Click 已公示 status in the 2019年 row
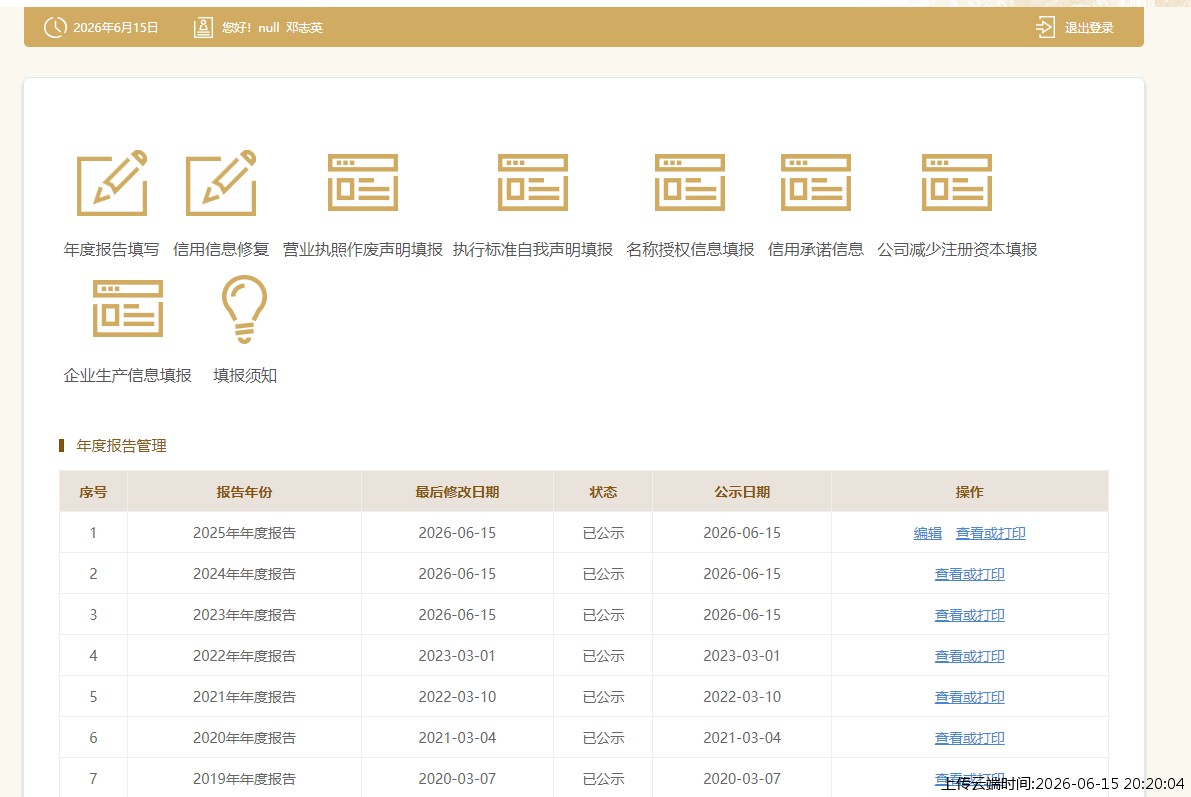Viewport: 1191px width, 797px height. pos(603,780)
